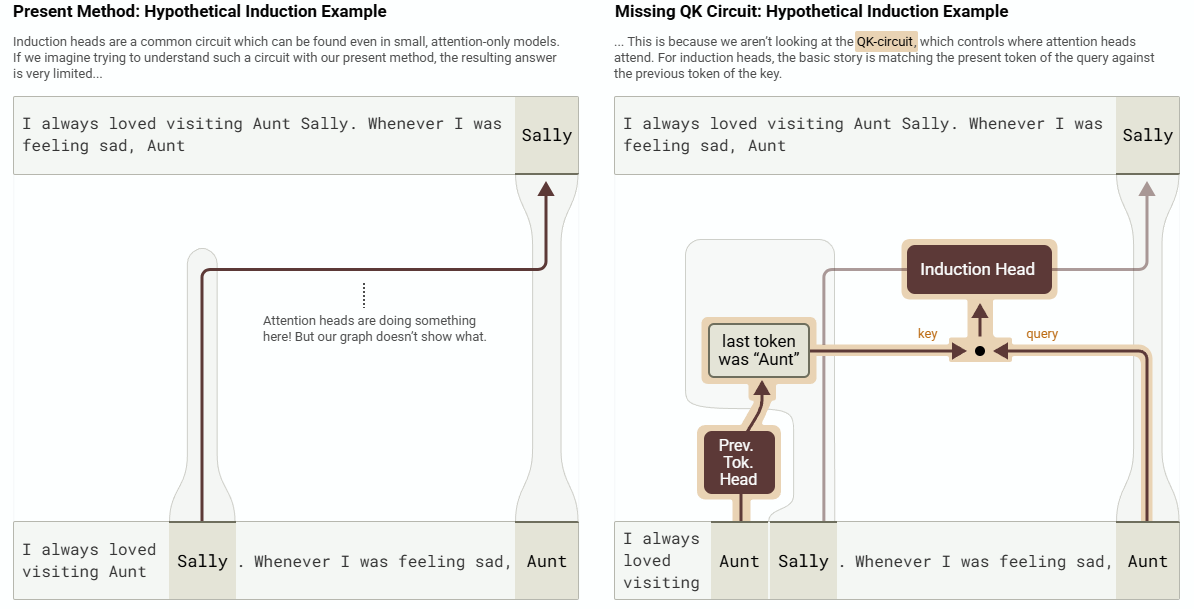
Task: Click the 'last token was "Aunt"' box
Action: pos(758,350)
